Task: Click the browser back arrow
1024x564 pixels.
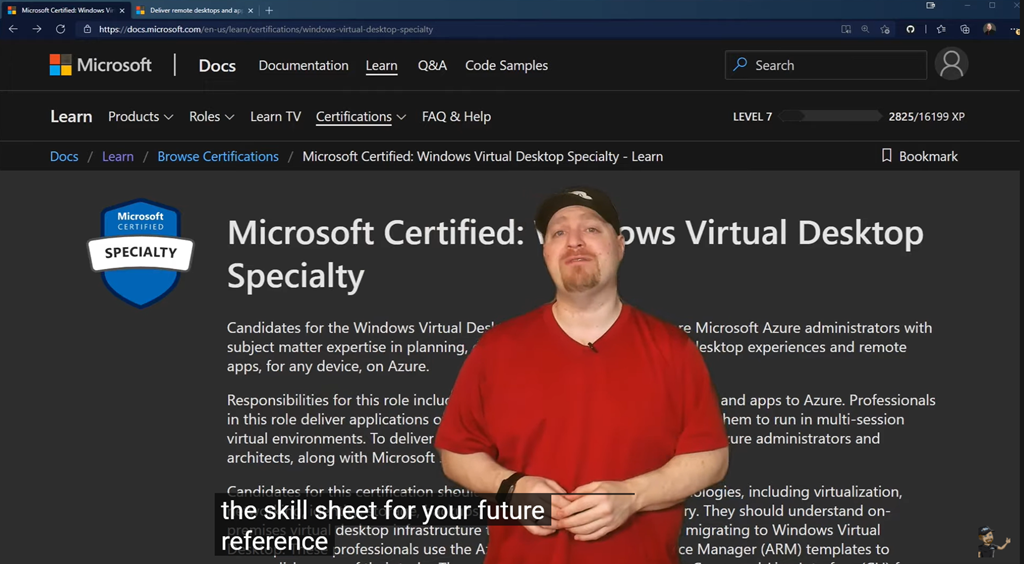Action: pyautogui.click(x=13, y=29)
